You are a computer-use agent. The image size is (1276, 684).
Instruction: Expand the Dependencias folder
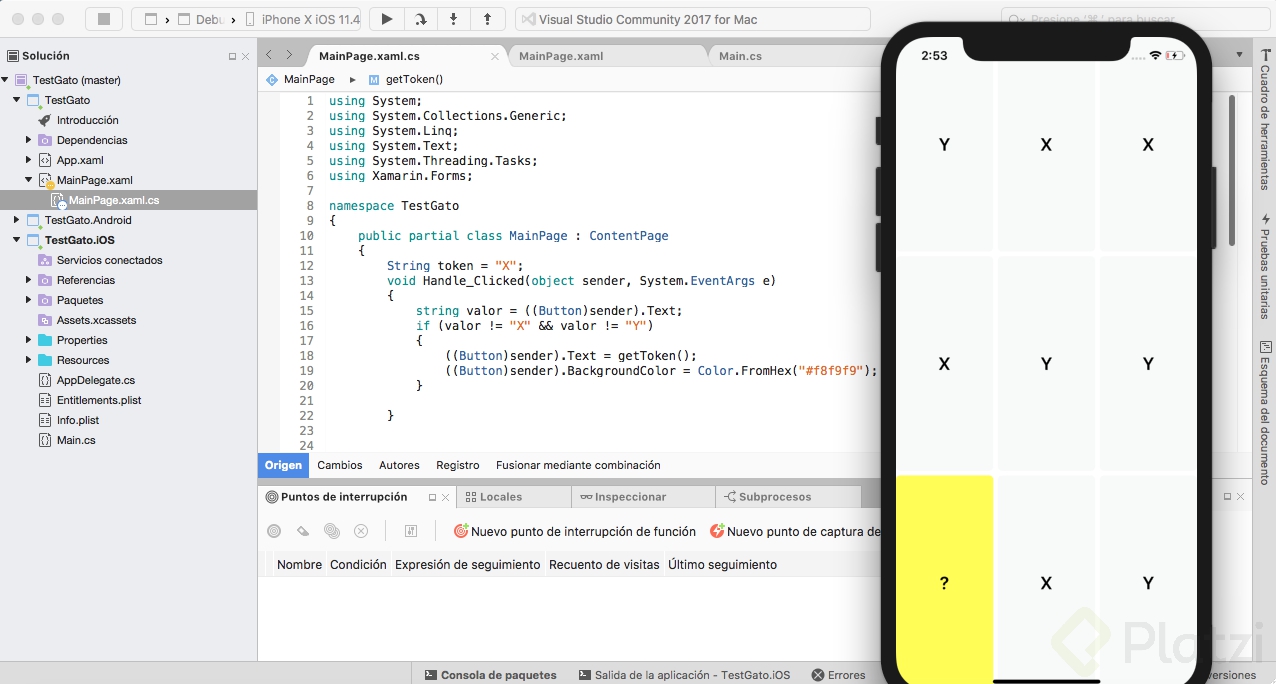point(29,140)
